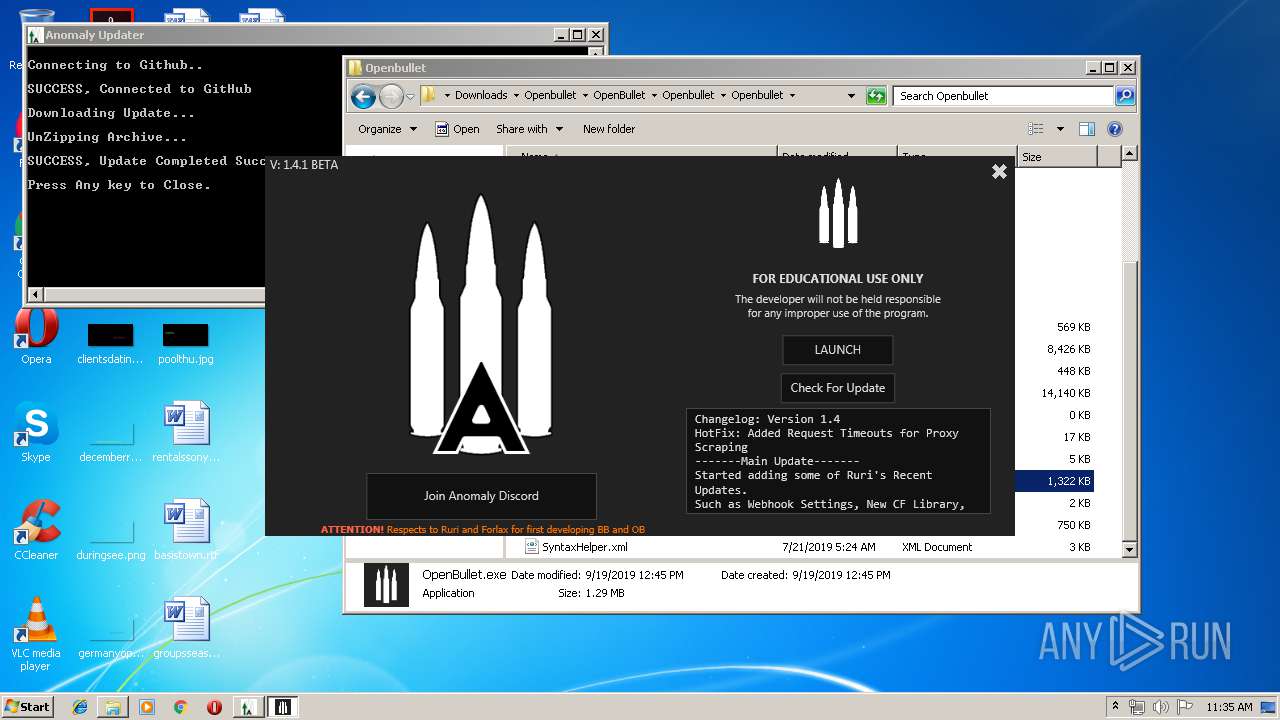Screen dimensions: 1280x720
Task: Click scroll left arrow in Anomaly Updater console
Action: coord(36,295)
